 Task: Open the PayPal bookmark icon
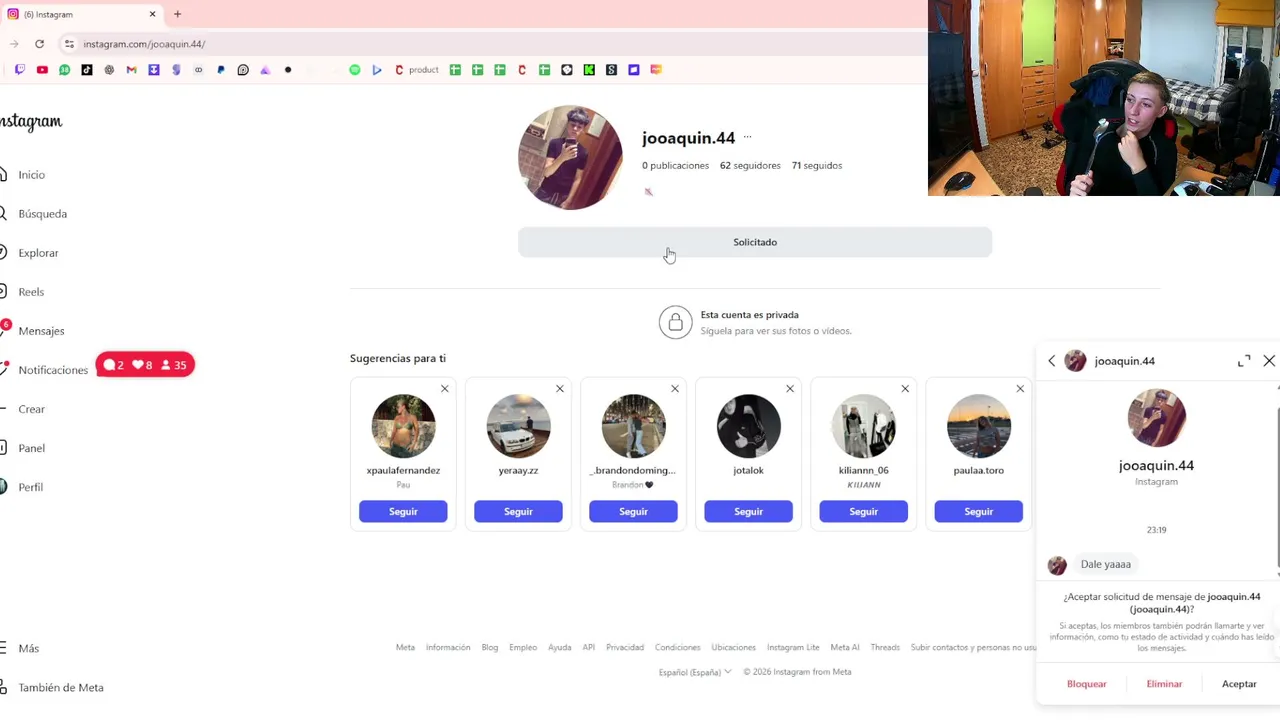click(221, 70)
